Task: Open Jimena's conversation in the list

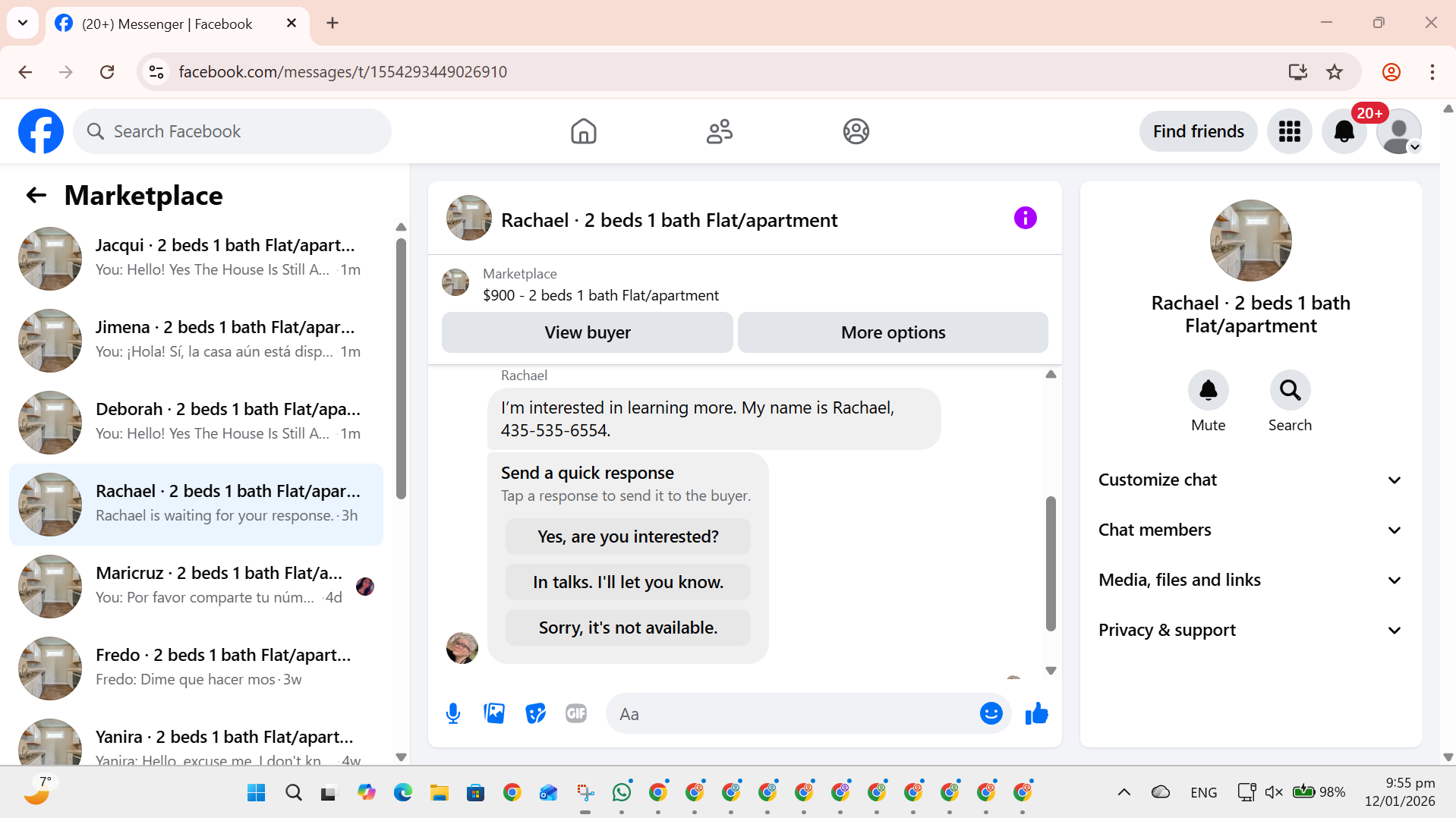Action: click(196, 340)
